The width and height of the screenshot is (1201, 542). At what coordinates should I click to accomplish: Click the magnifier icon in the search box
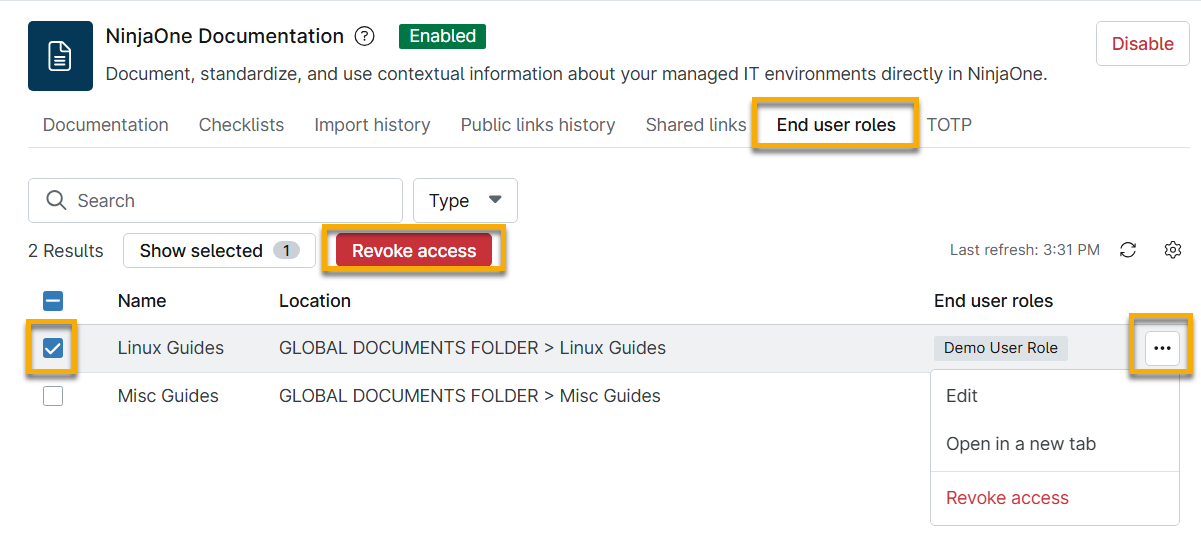[56, 200]
